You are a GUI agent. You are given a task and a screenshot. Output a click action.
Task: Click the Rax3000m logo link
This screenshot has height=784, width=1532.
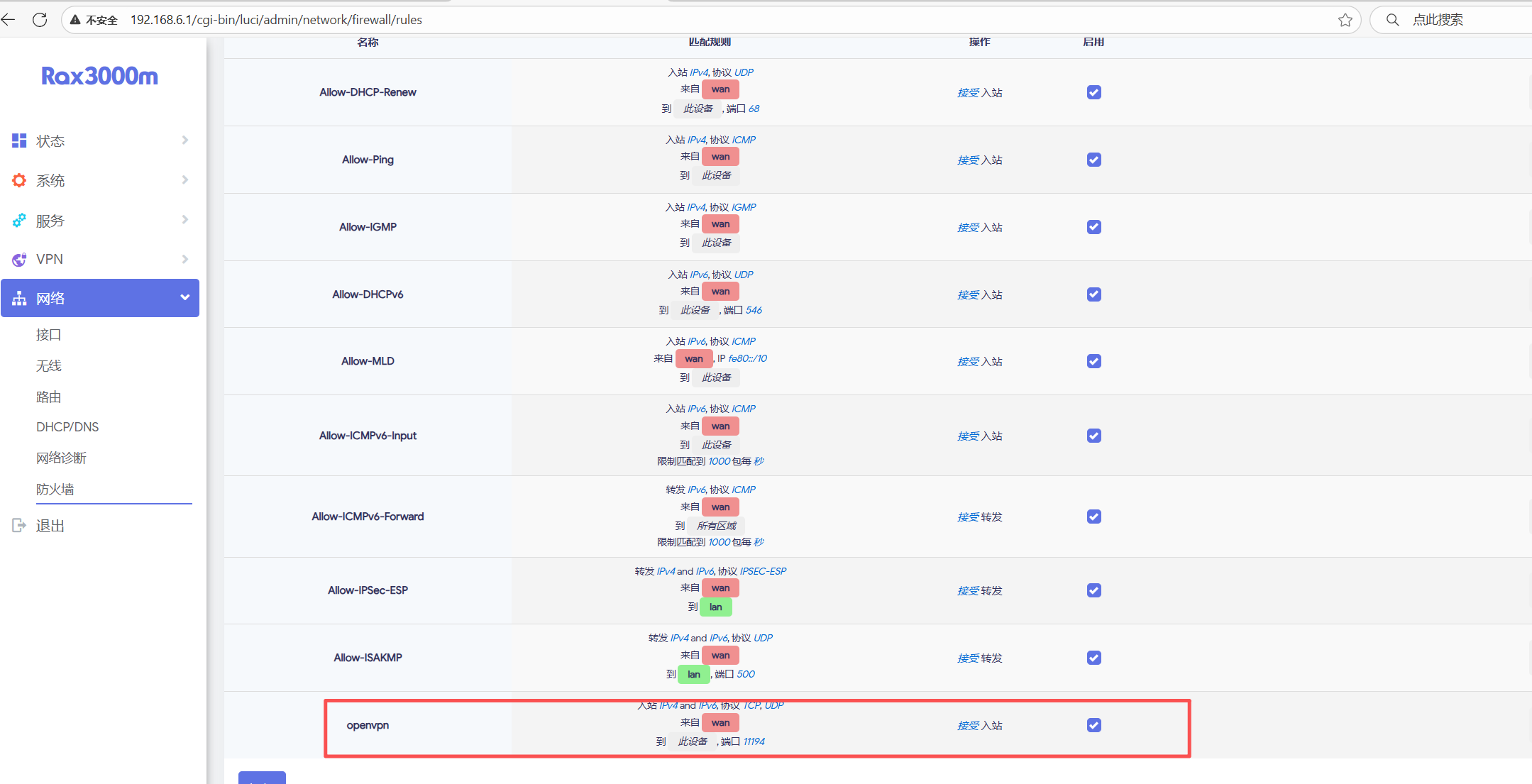pyautogui.click(x=99, y=76)
